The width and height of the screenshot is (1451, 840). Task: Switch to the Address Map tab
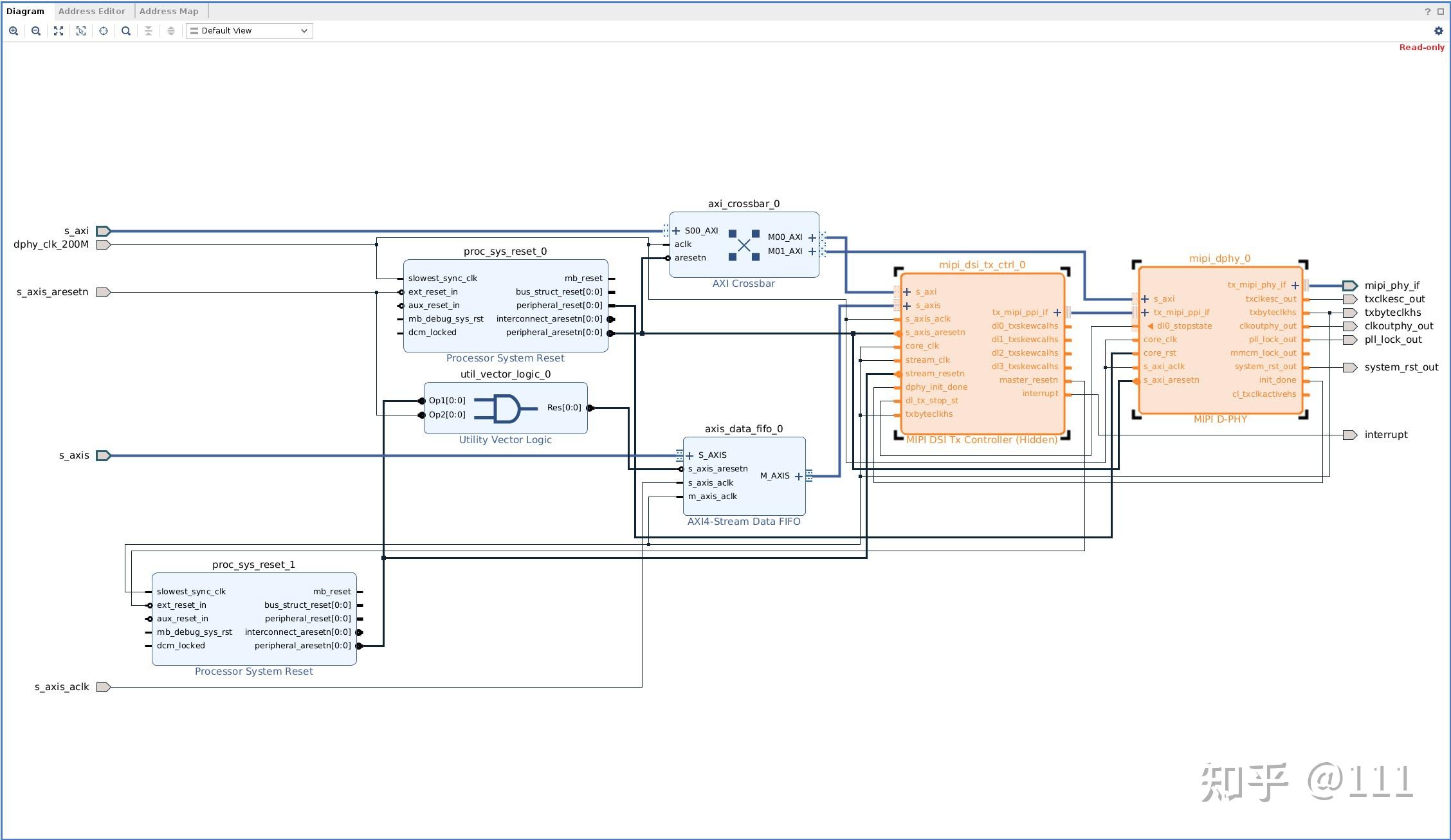pos(169,12)
